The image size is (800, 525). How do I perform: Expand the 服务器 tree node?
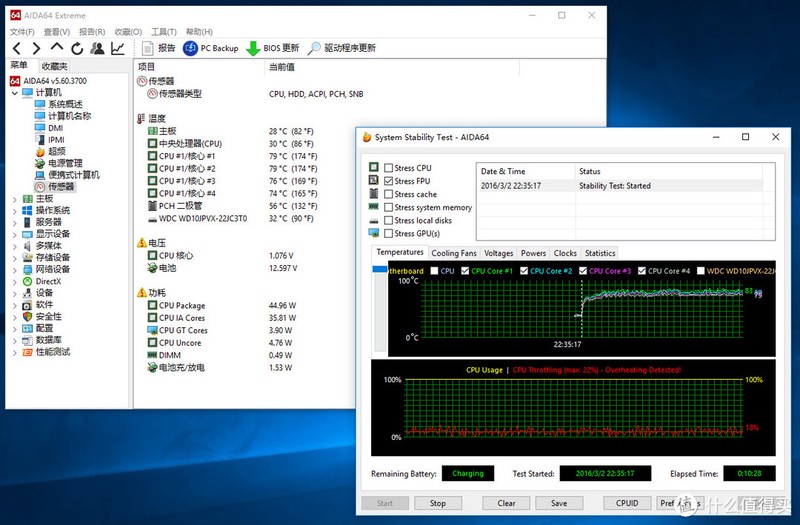tap(14, 222)
